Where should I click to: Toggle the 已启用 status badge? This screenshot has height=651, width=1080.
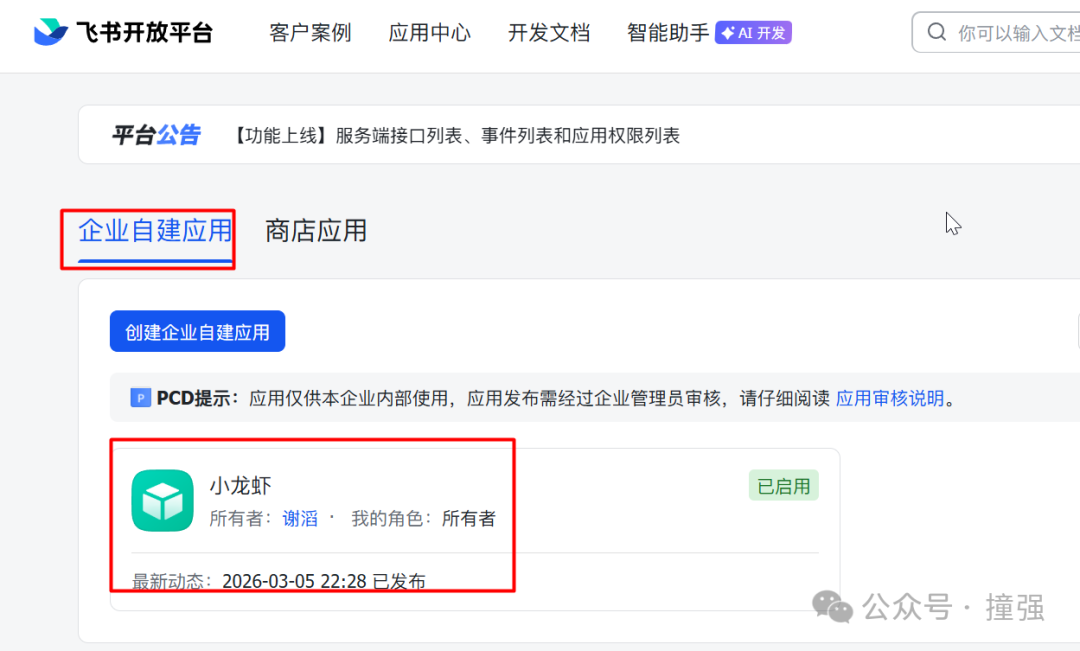[784, 484]
